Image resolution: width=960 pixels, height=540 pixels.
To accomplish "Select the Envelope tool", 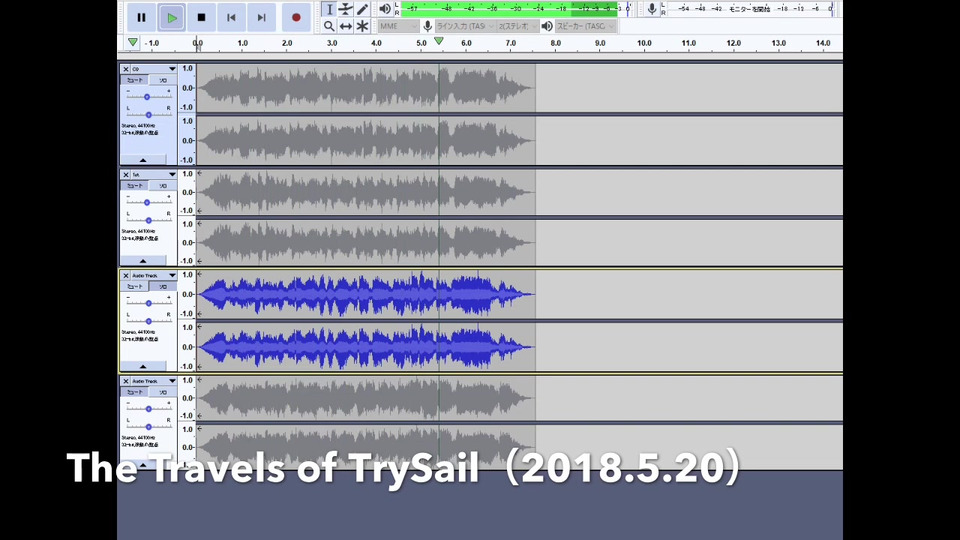I will [x=346, y=9].
